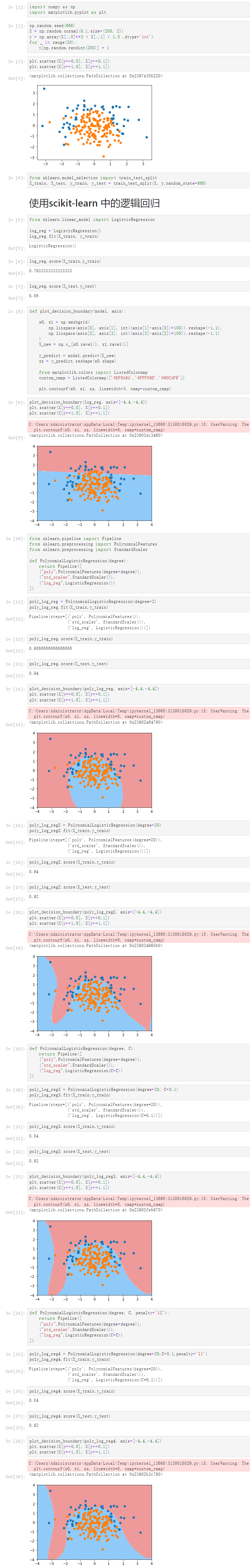
Task: Click the heading 使用scikit-learn 中的逻辑回归
Action: (94, 203)
